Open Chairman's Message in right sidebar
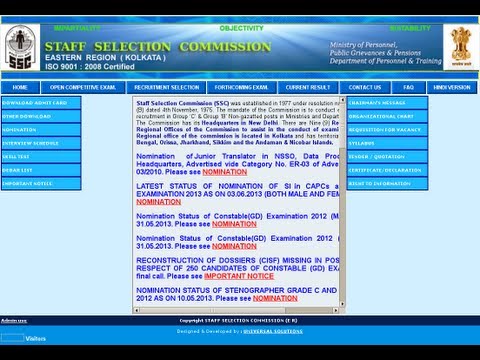 (387, 103)
